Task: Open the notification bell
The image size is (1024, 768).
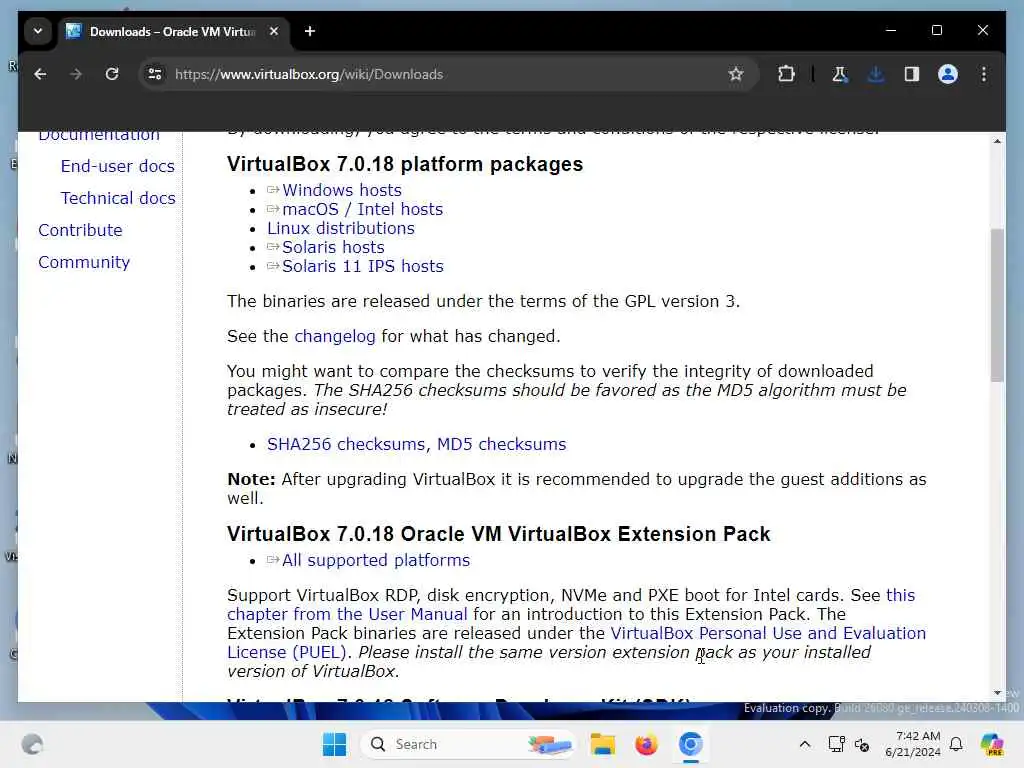Action: (956, 744)
